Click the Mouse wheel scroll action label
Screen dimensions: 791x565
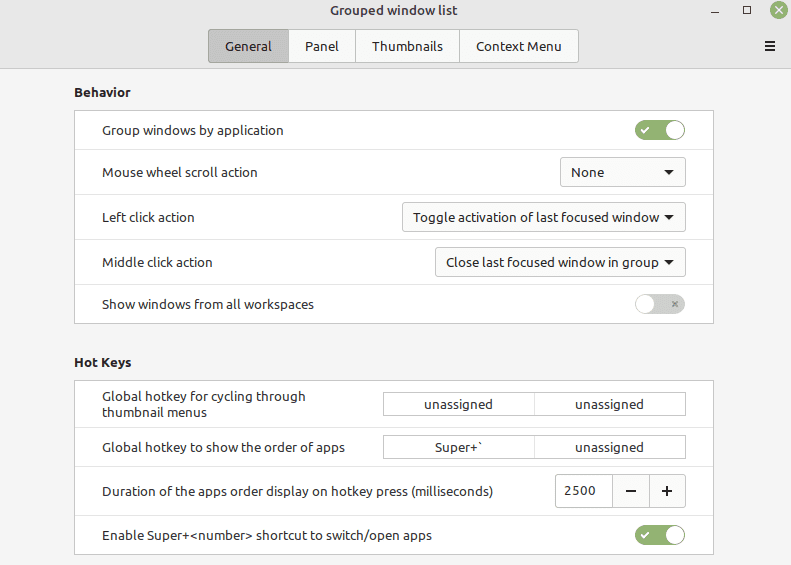click(x=180, y=173)
